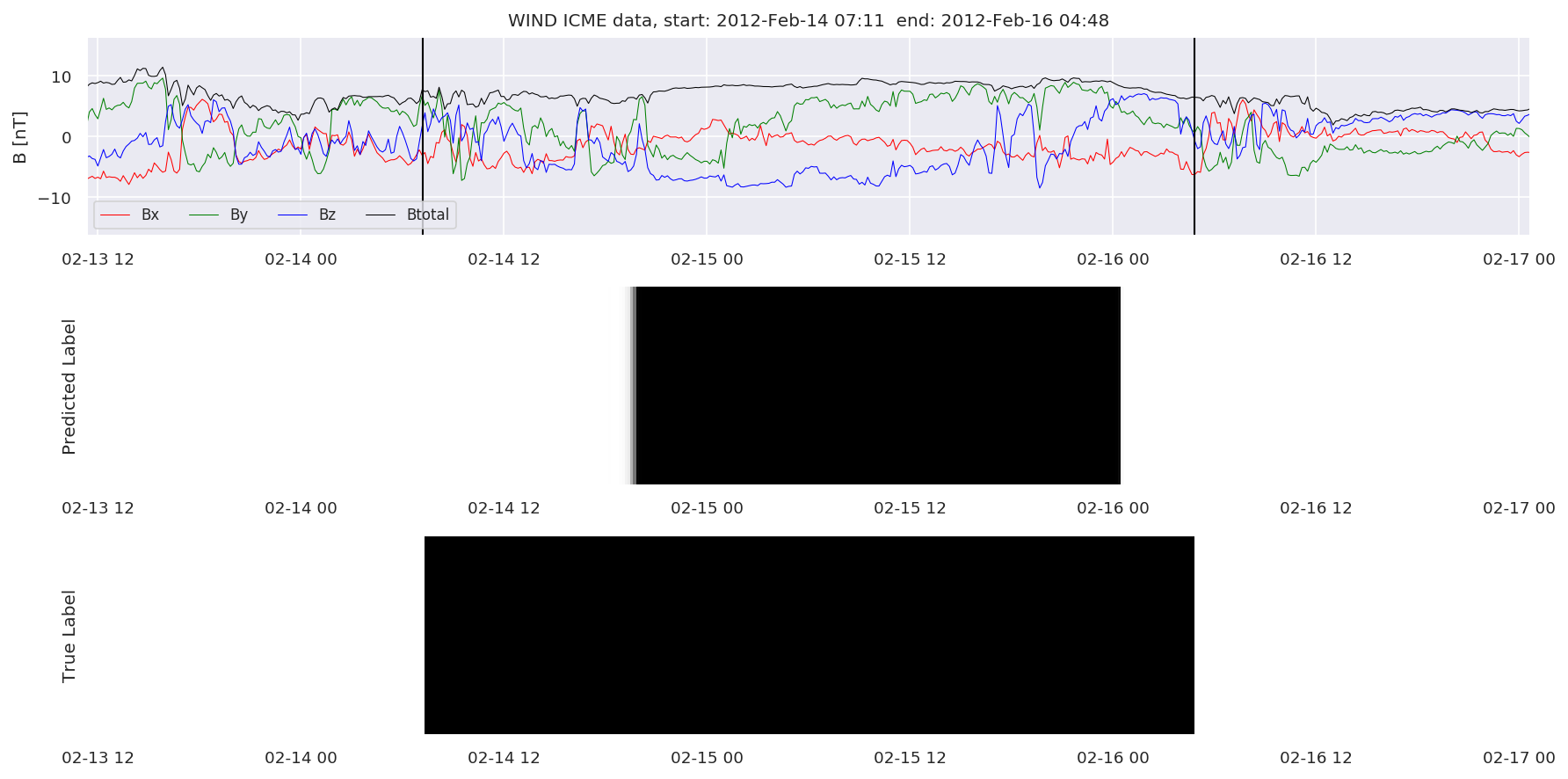Select the black Btotal legend entry
This screenshot has width=1568, height=779.
coord(407,215)
